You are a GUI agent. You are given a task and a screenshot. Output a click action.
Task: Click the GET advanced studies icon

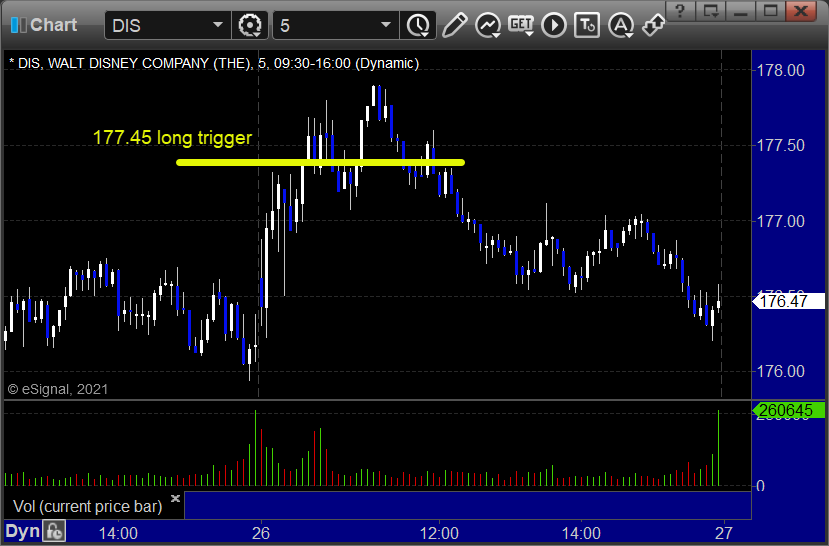click(521, 25)
